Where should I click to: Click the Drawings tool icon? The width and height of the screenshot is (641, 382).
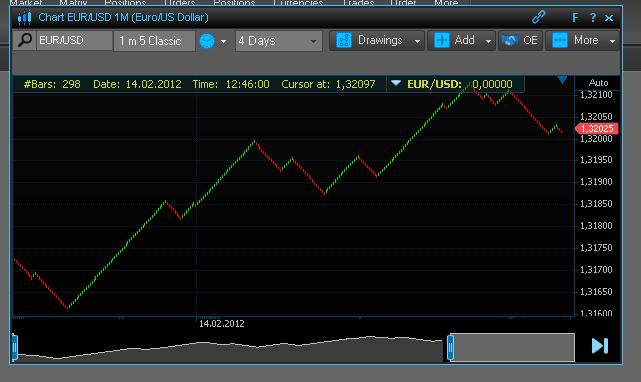[343, 40]
